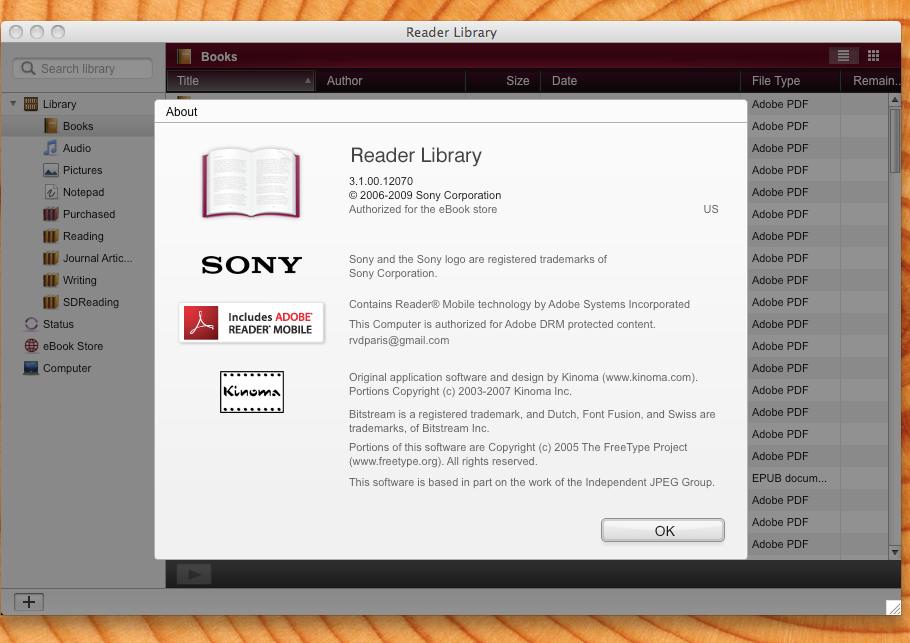Click the Kinoma logo
This screenshot has width=910, height=643.
click(x=252, y=392)
